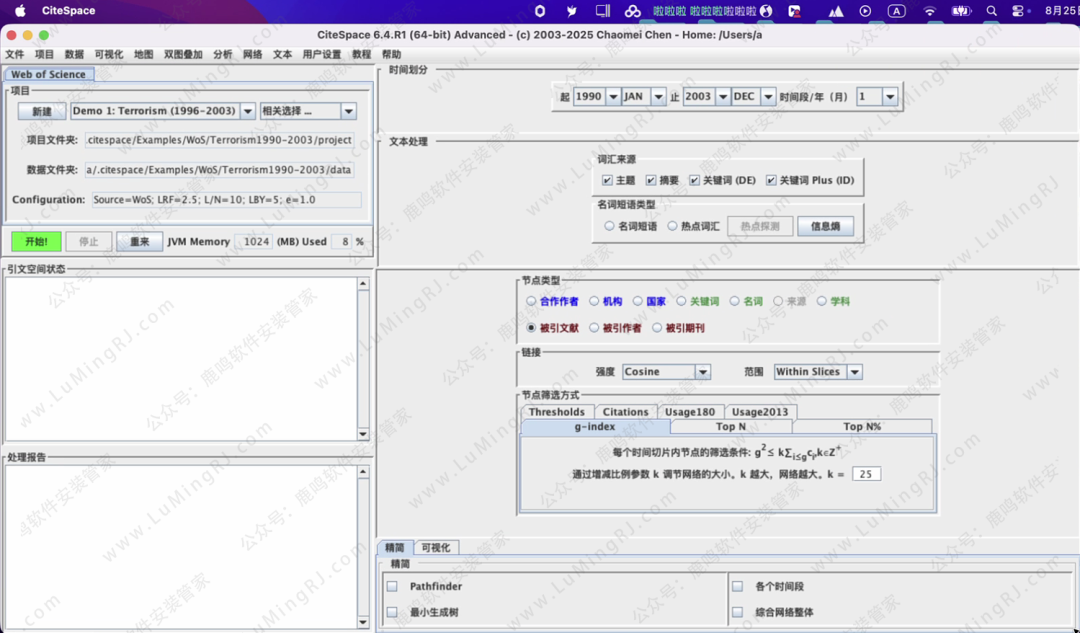The width and height of the screenshot is (1080, 633).
Task: Open the Cosine strength dropdown
Action: (x=703, y=372)
